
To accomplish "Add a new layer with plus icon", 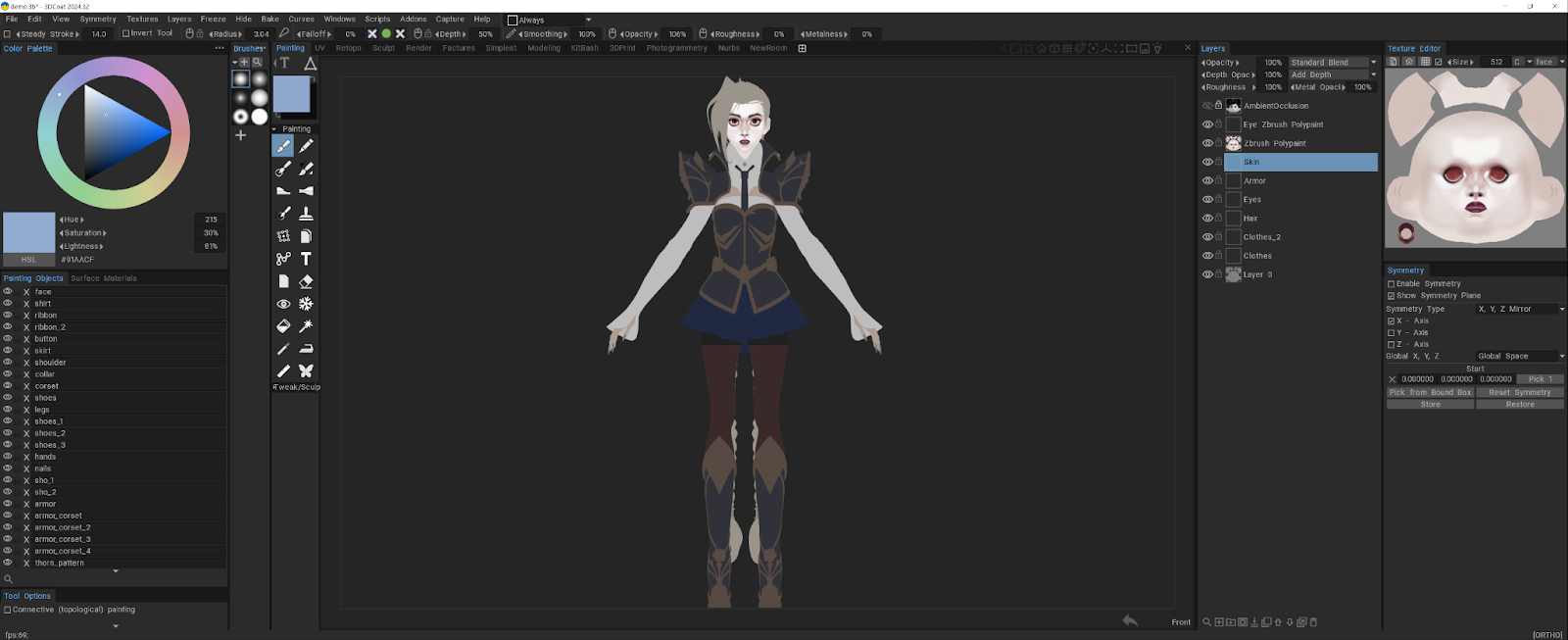I will (1219, 622).
